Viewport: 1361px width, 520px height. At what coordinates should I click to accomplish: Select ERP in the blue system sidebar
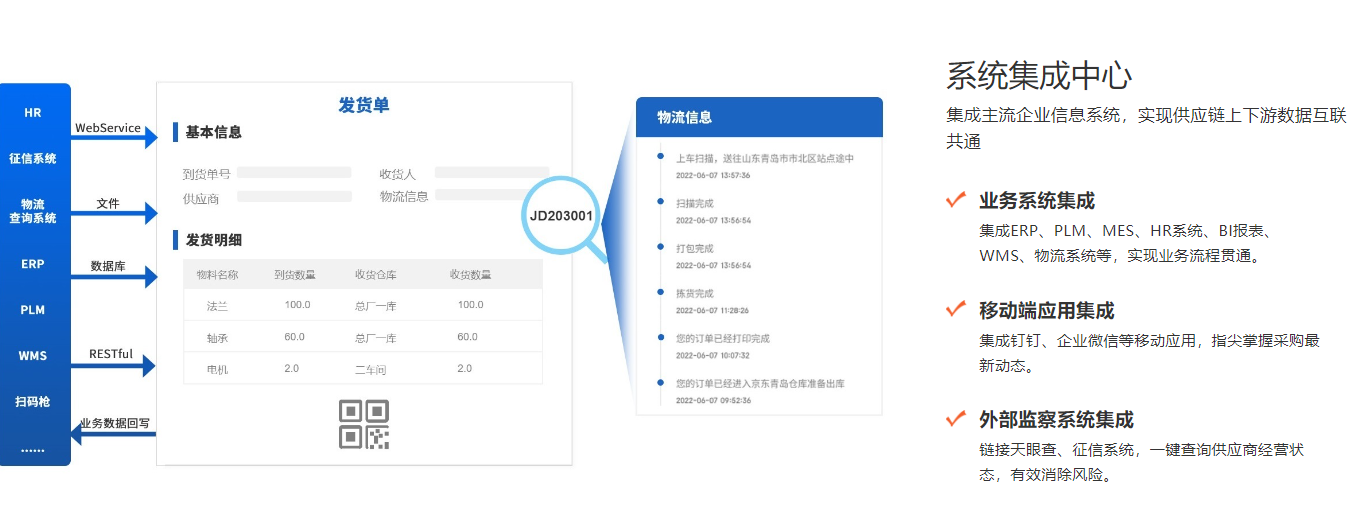[x=33, y=265]
